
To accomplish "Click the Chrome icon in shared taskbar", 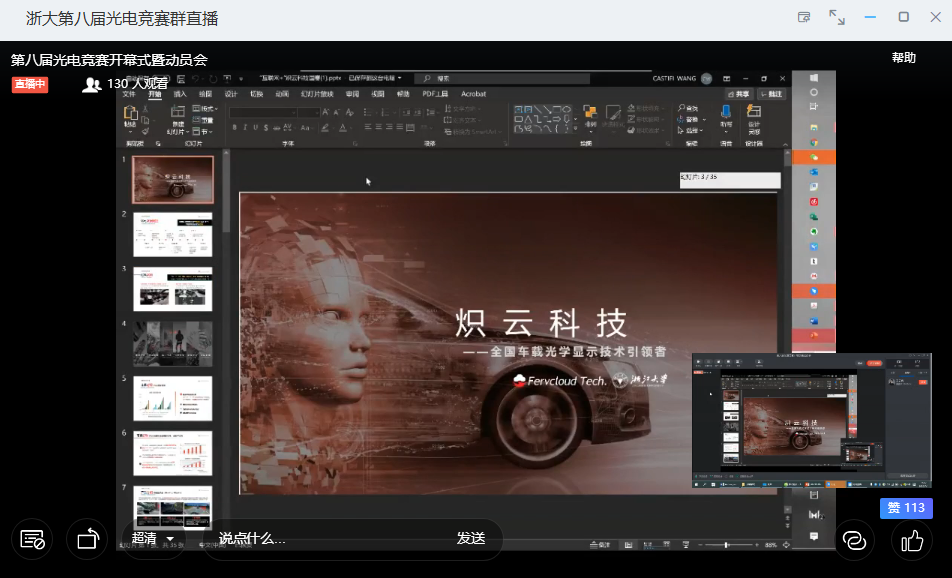I will 814,143.
